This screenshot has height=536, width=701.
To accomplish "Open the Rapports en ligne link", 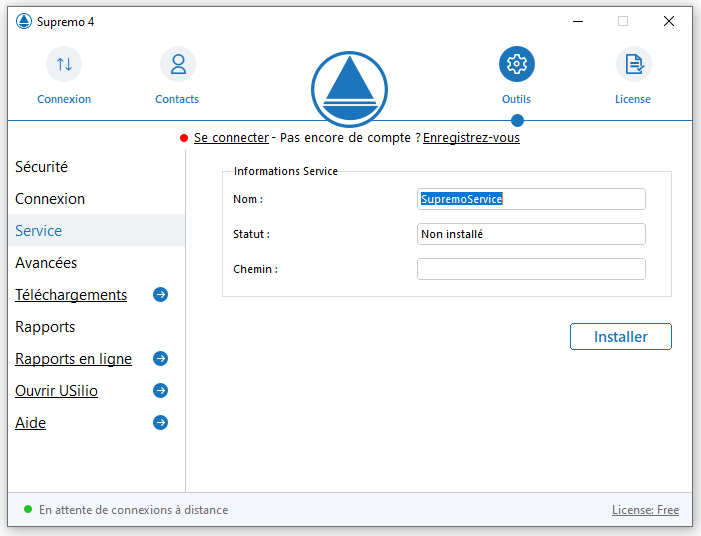I will 73,359.
